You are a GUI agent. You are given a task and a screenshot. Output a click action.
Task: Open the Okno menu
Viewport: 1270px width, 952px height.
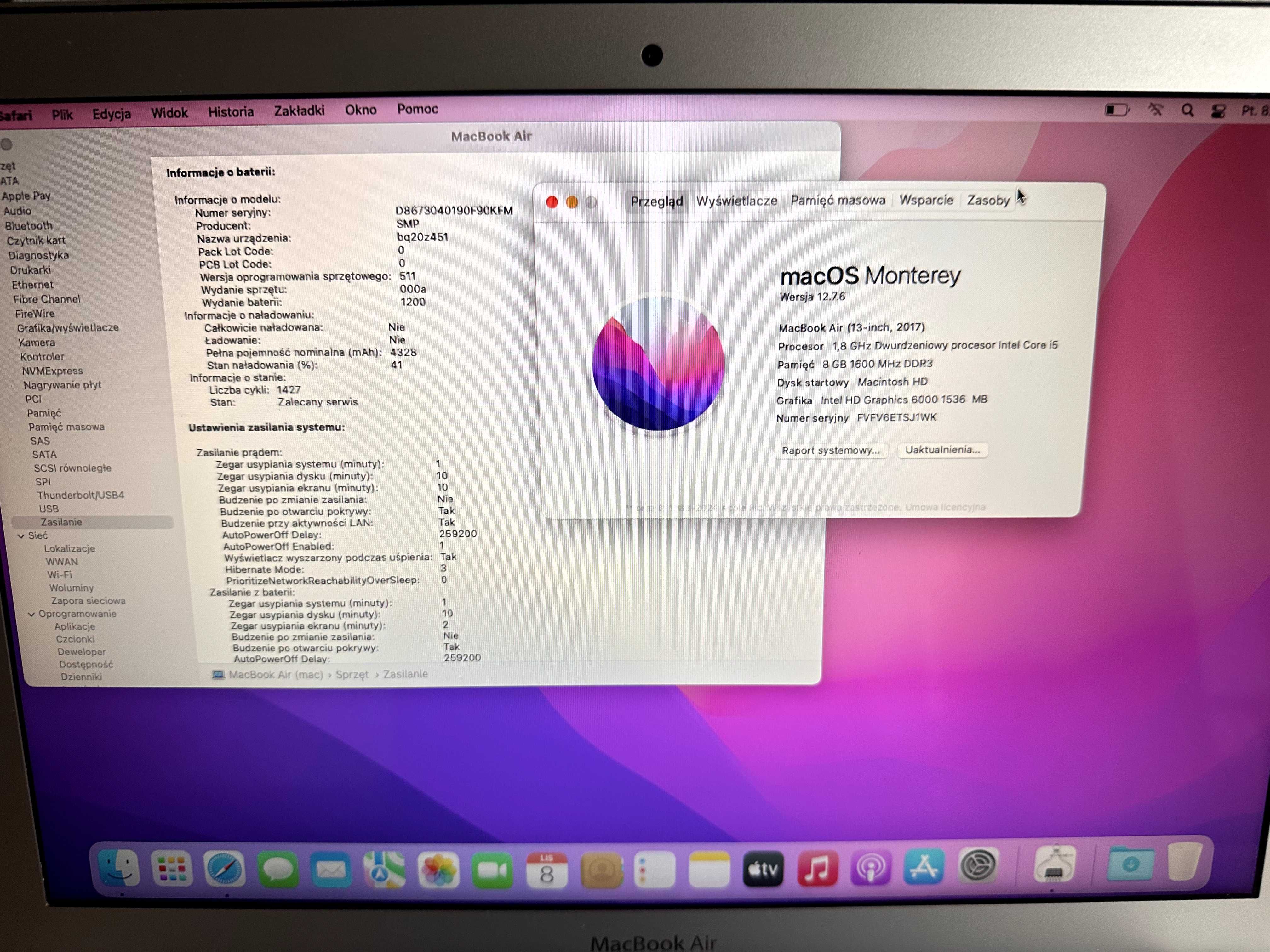pos(361,109)
